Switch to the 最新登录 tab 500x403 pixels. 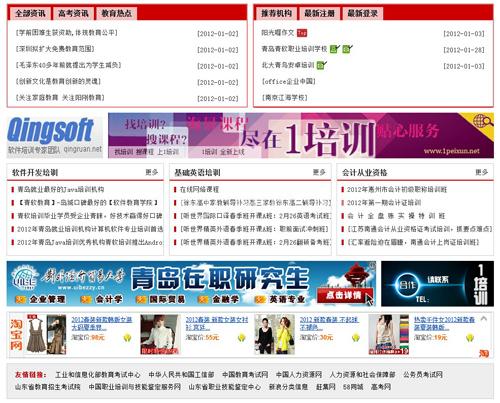362,13
